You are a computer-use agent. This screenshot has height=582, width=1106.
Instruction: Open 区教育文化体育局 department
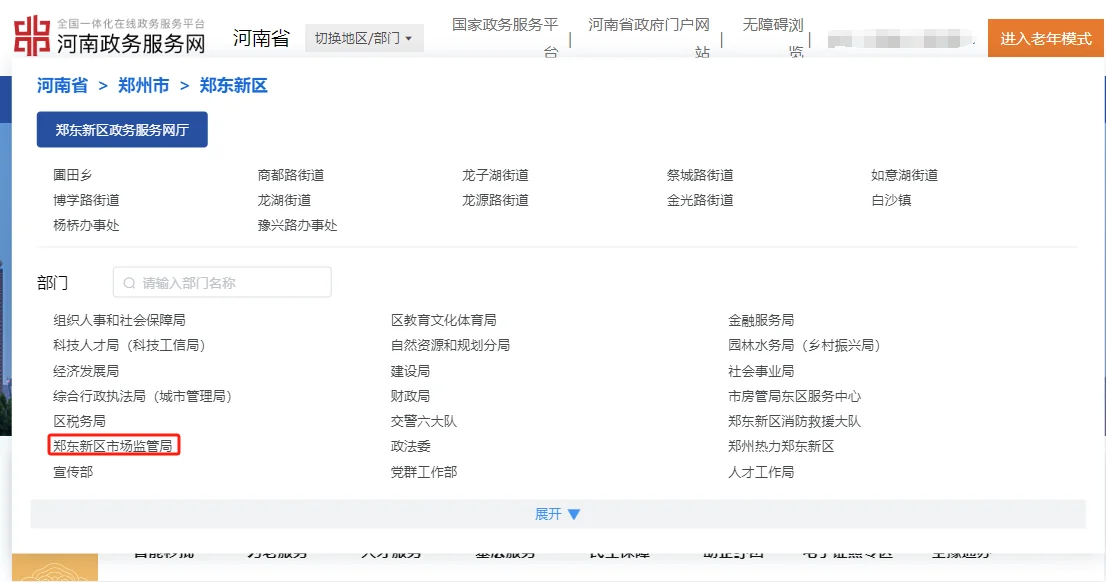point(444,320)
